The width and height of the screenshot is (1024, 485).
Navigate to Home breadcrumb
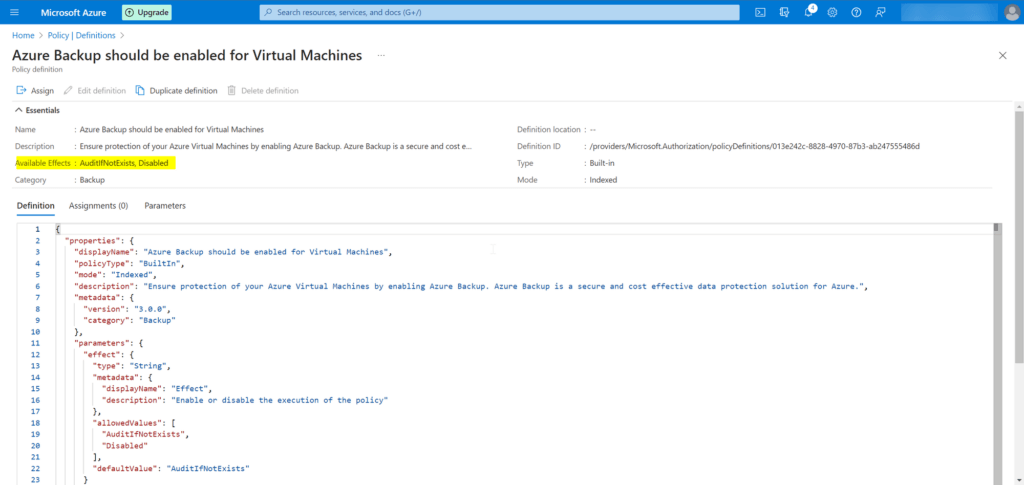[x=23, y=35]
